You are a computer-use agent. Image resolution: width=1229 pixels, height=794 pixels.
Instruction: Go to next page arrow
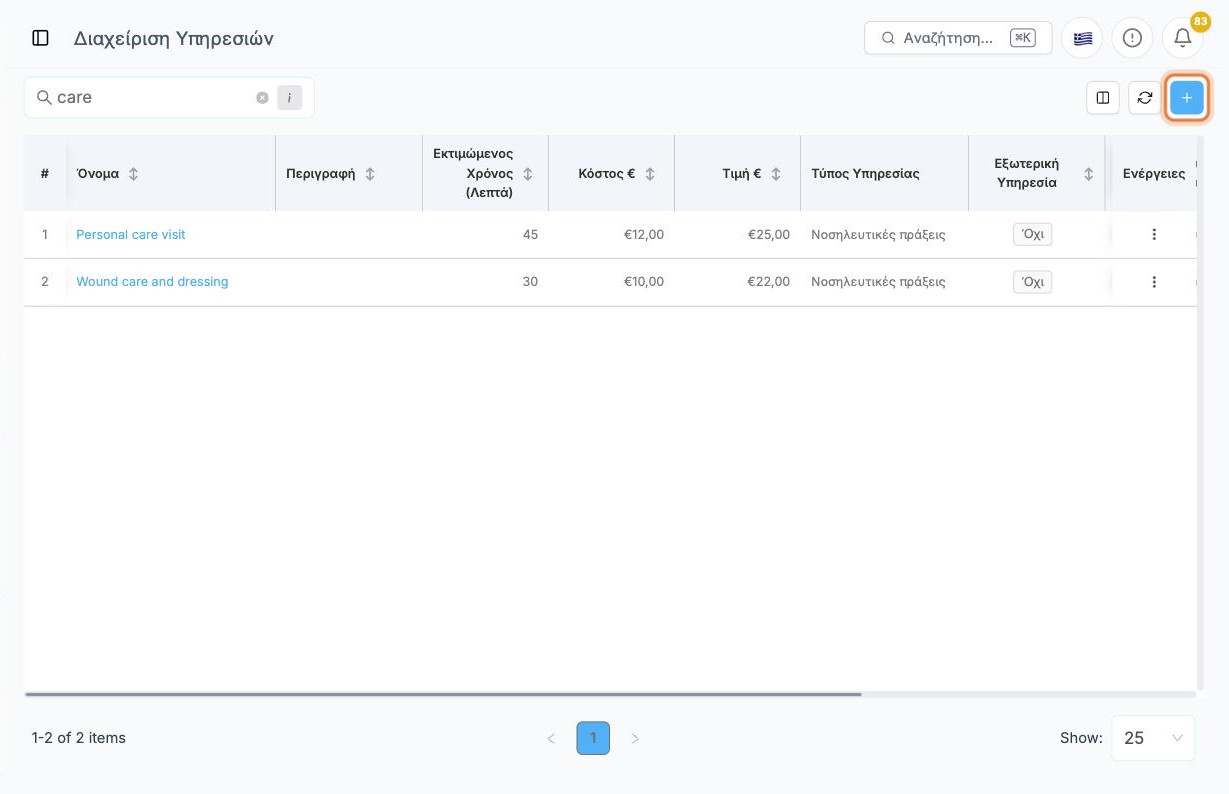click(x=635, y=739)
